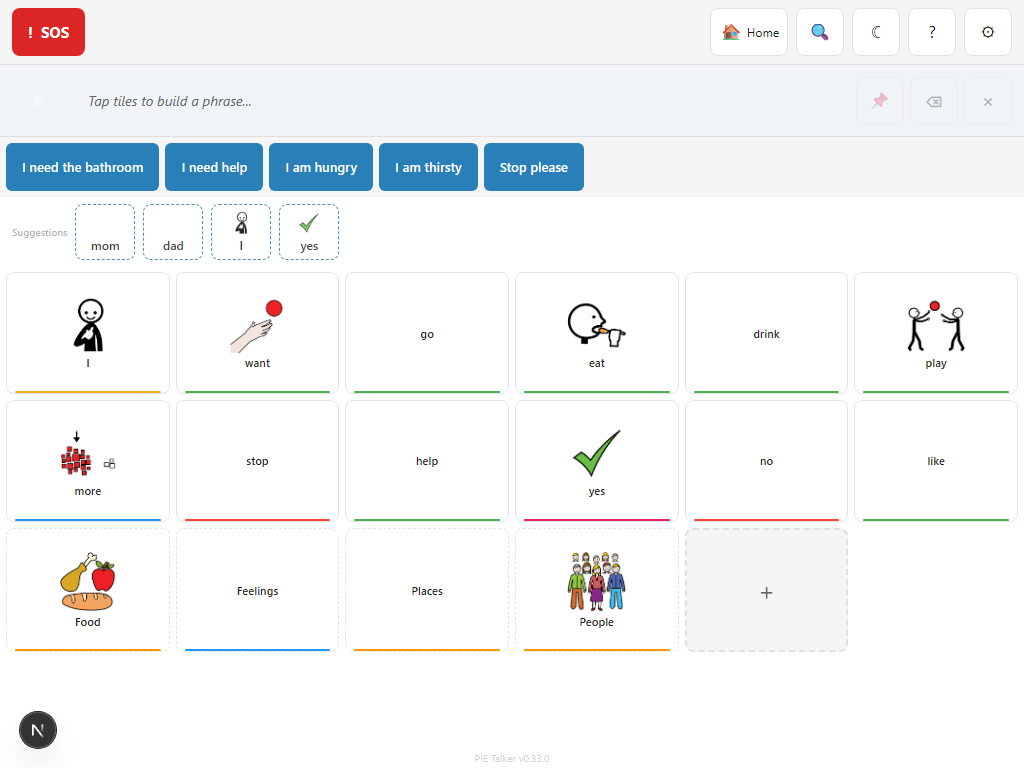1024x768 pixels.
Task: Tap the 'eat' symbol tile
Action: coord(597,333)
